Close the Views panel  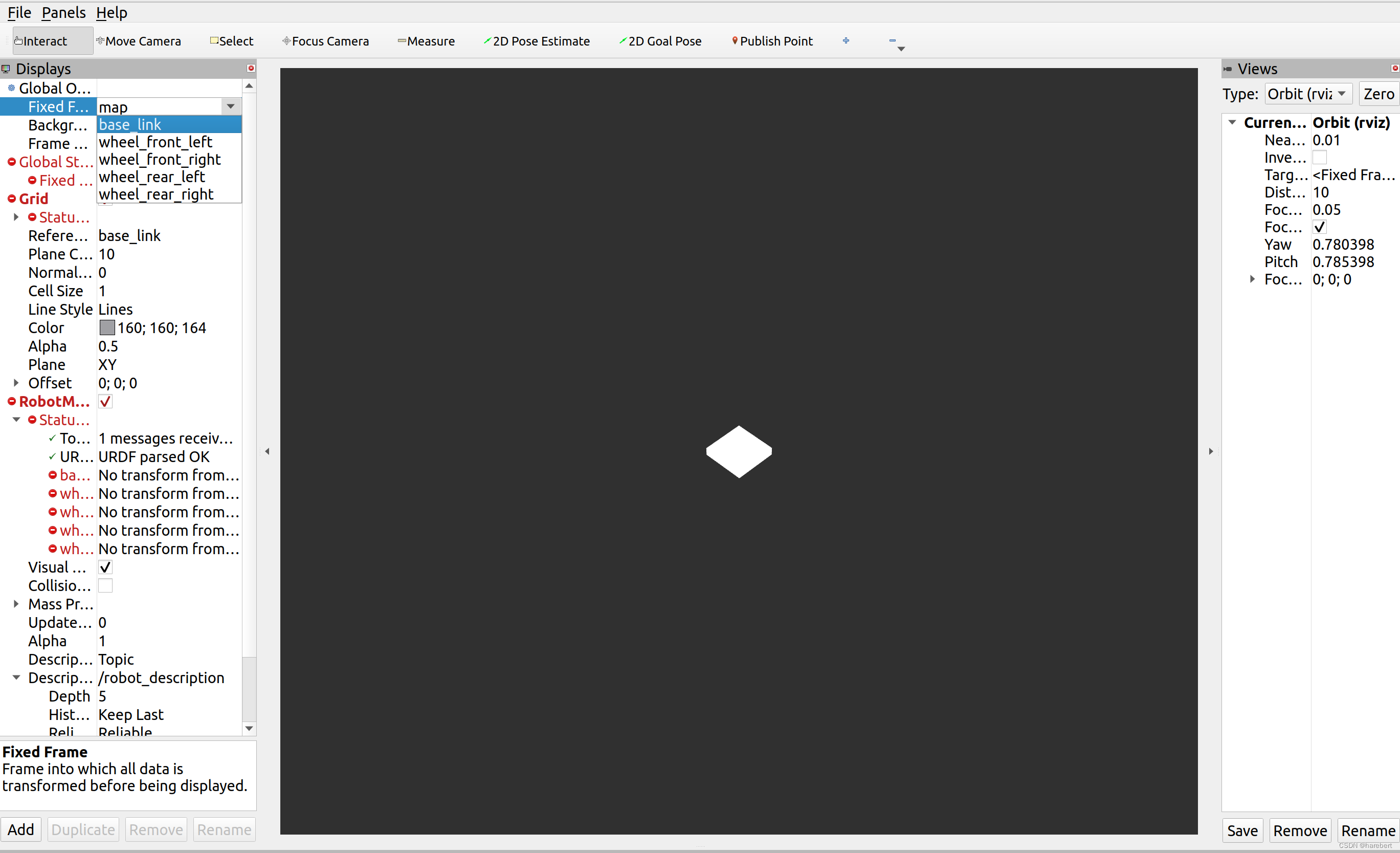(1395, 68)
